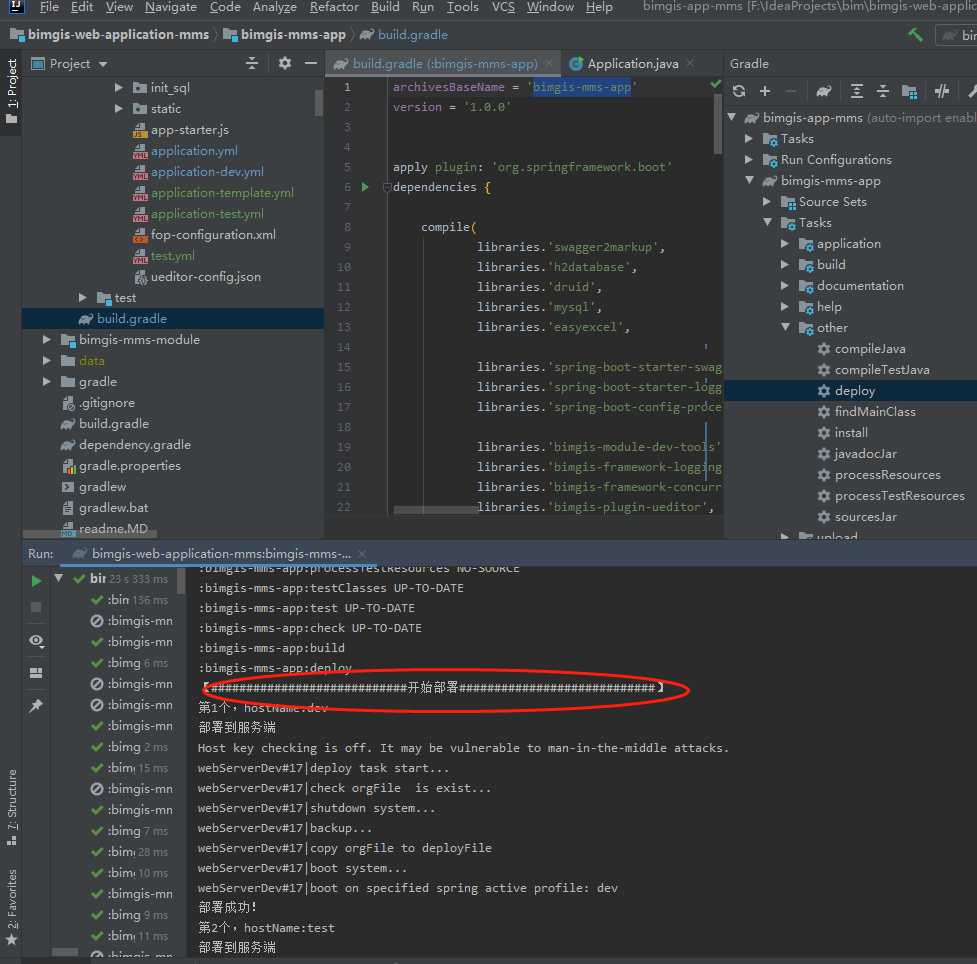Pin the Run tab using the pin icon
Image resolution: width=977 pixels, height=964 pixels.
pos(36,706)
